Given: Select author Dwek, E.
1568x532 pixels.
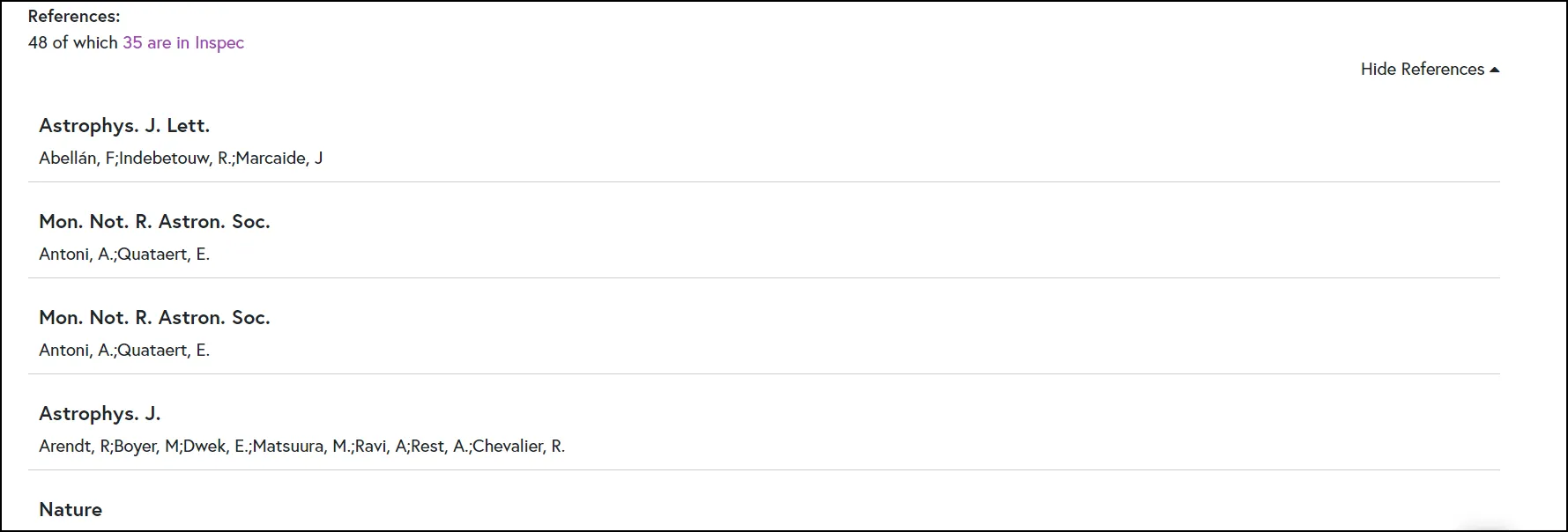Looking at the screenshot, I should 216,447.
